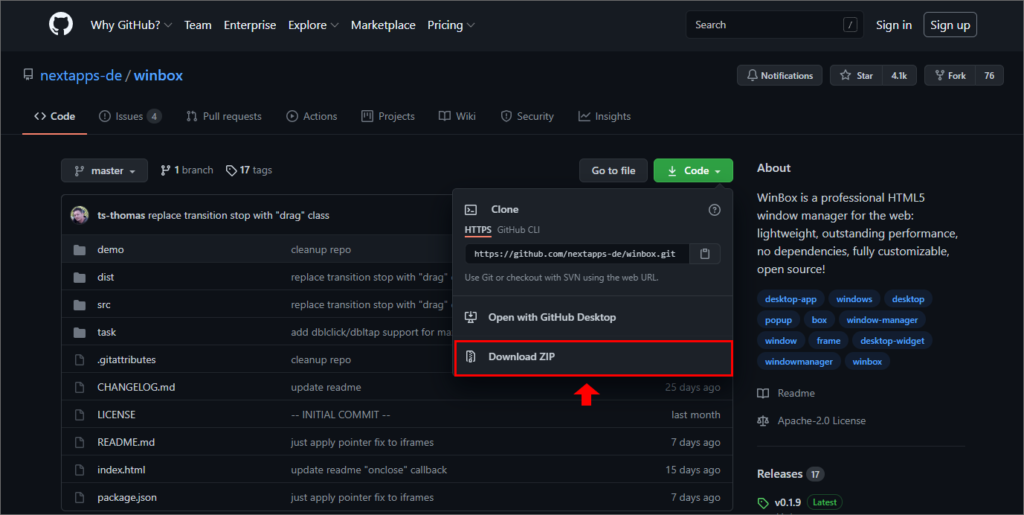The width and height of the screenshot is (1024, 515).
Task: Click Enterprise in the header
Action: click(x=250, y=25)
